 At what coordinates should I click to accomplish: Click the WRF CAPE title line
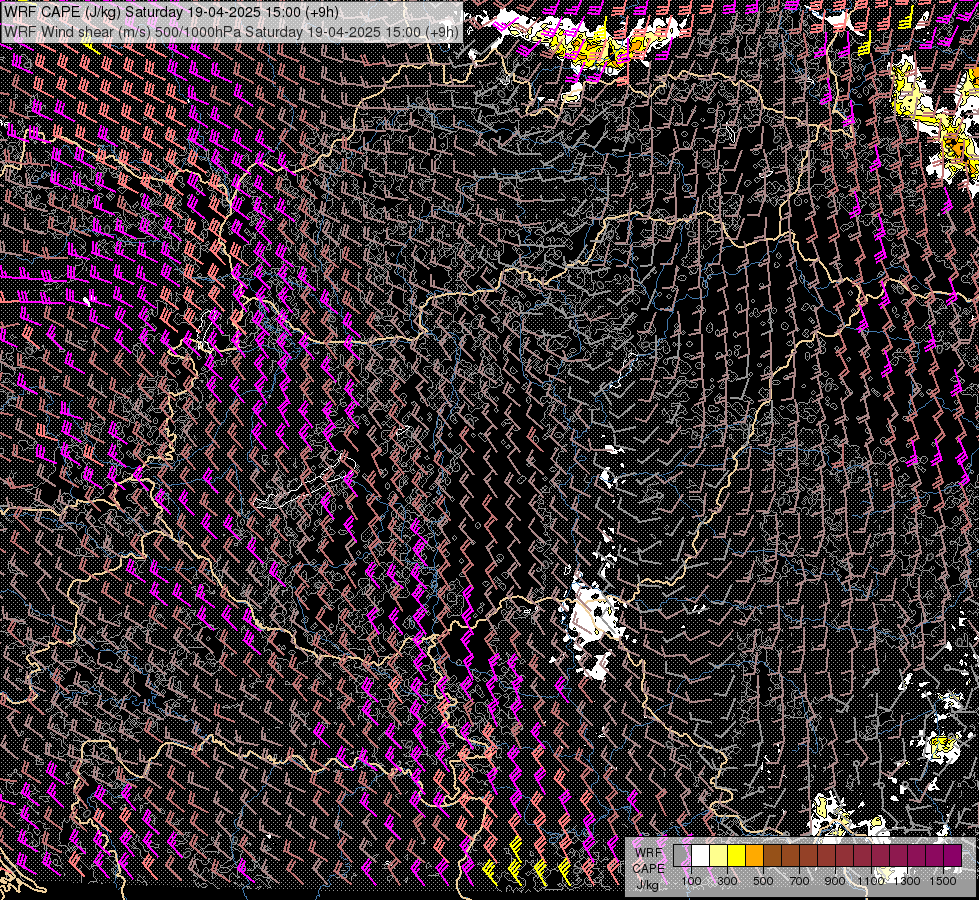click(171, 12)
